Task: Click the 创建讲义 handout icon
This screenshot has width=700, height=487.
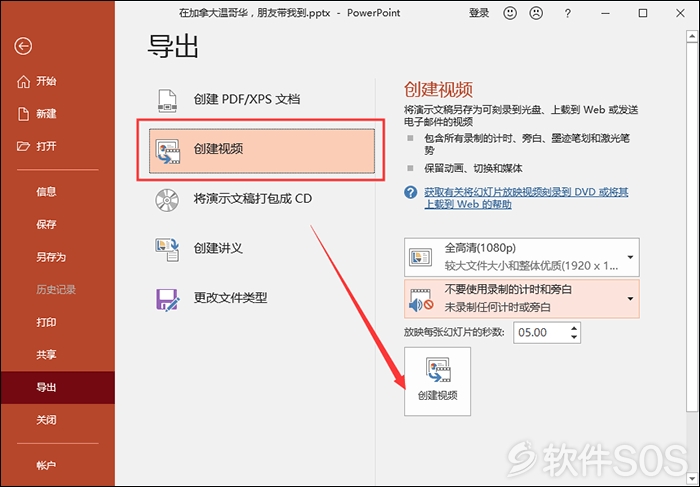Action: 167,250
